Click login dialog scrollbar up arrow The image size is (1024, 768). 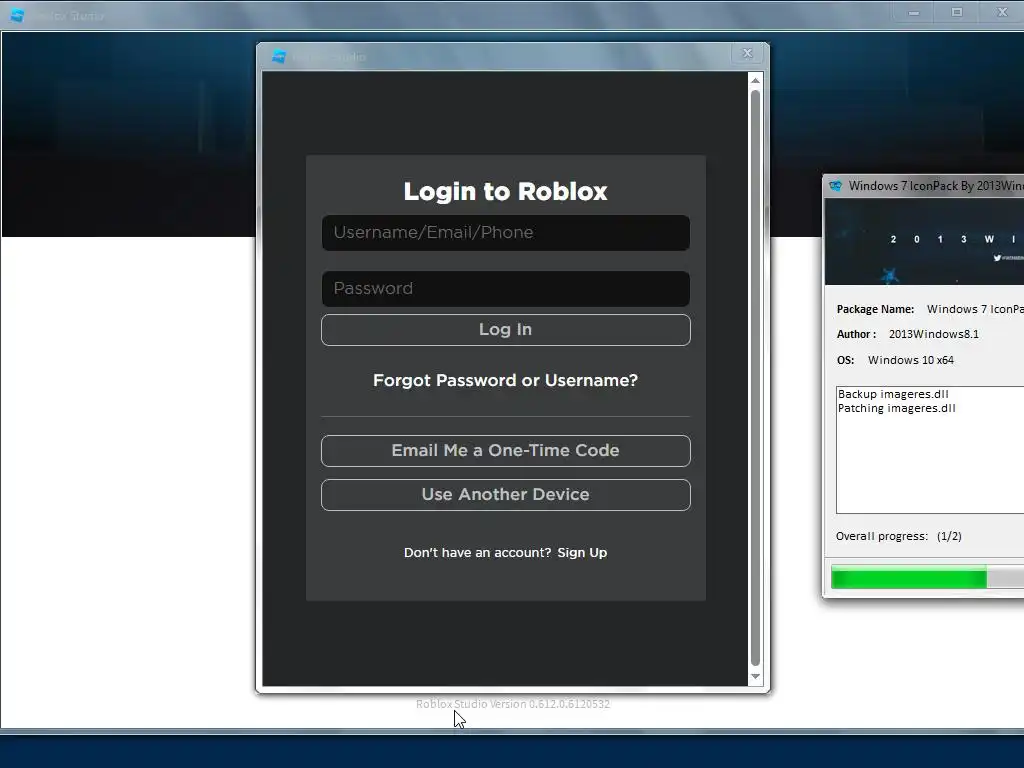point(755,80)
